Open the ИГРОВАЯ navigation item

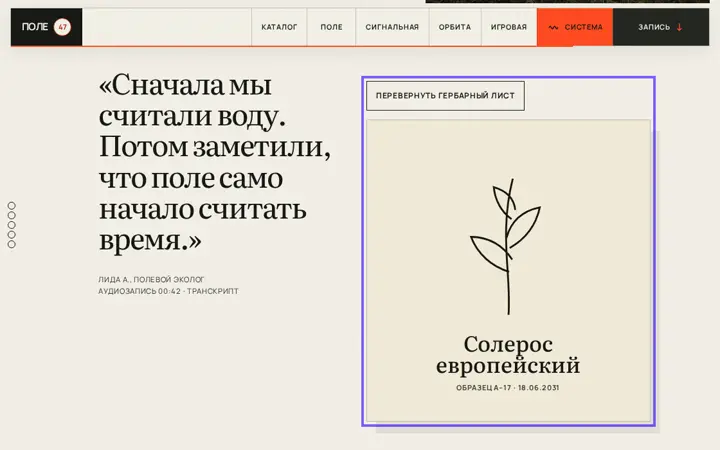509,27
